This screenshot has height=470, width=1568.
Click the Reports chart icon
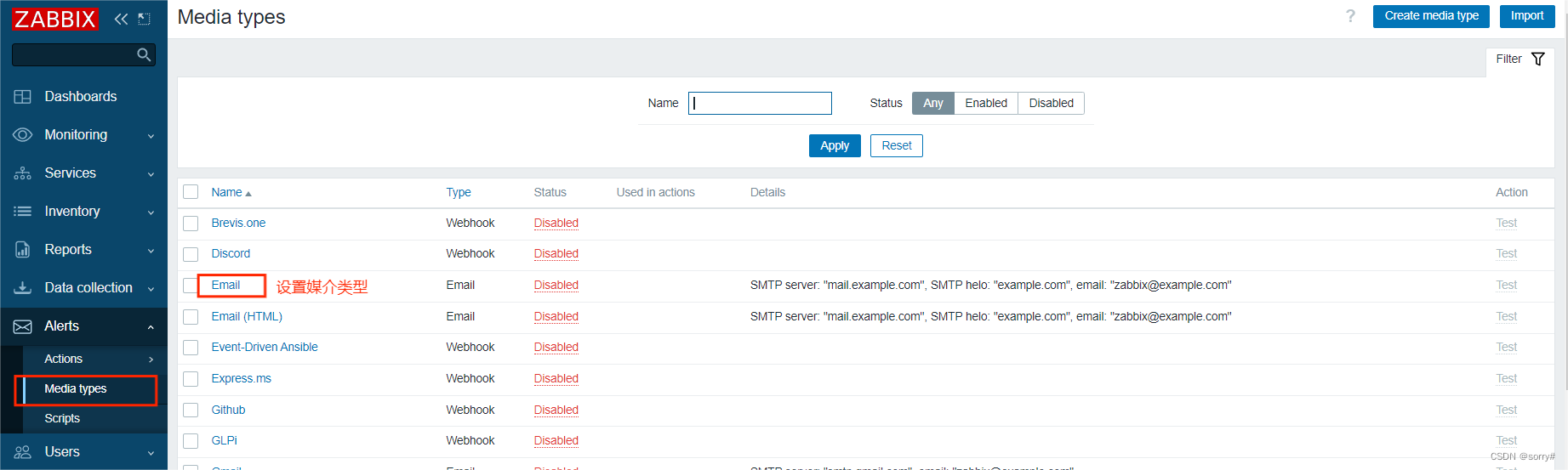coord(23,250)
